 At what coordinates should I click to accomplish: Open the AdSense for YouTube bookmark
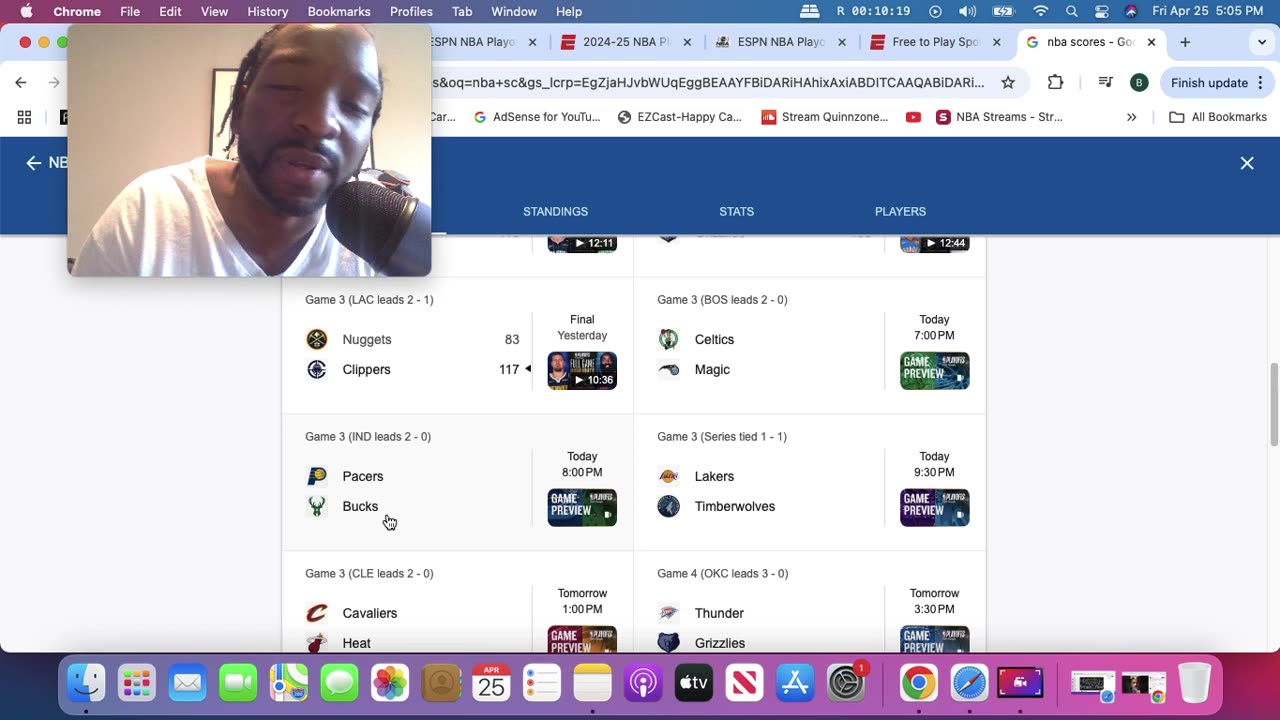tap(537, 117)
